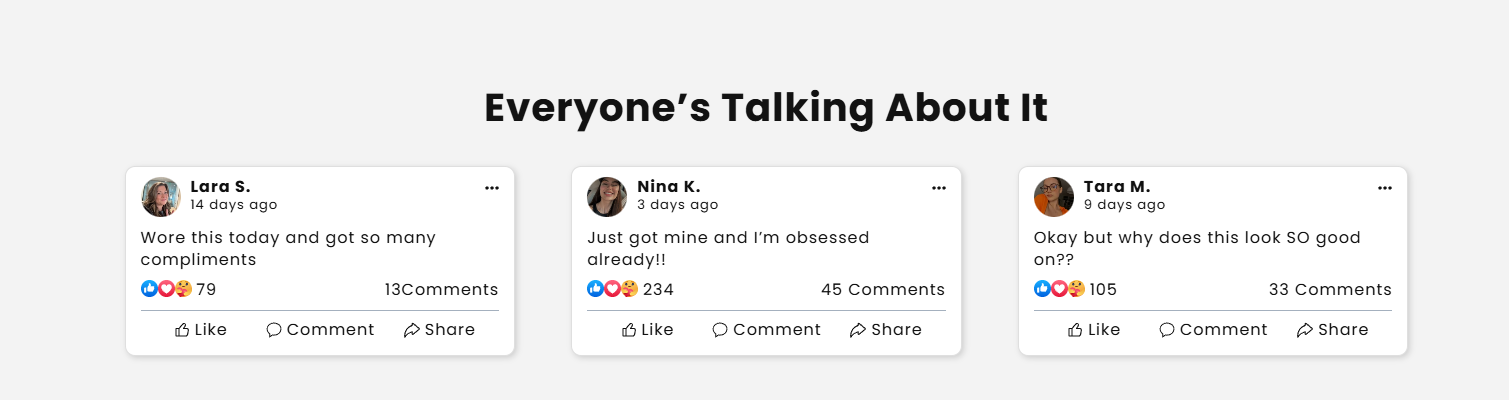This screenshot has height=400, width=1509.
Task: Open the three-dot menu on Lara S. post
Action: click(491, 188)
